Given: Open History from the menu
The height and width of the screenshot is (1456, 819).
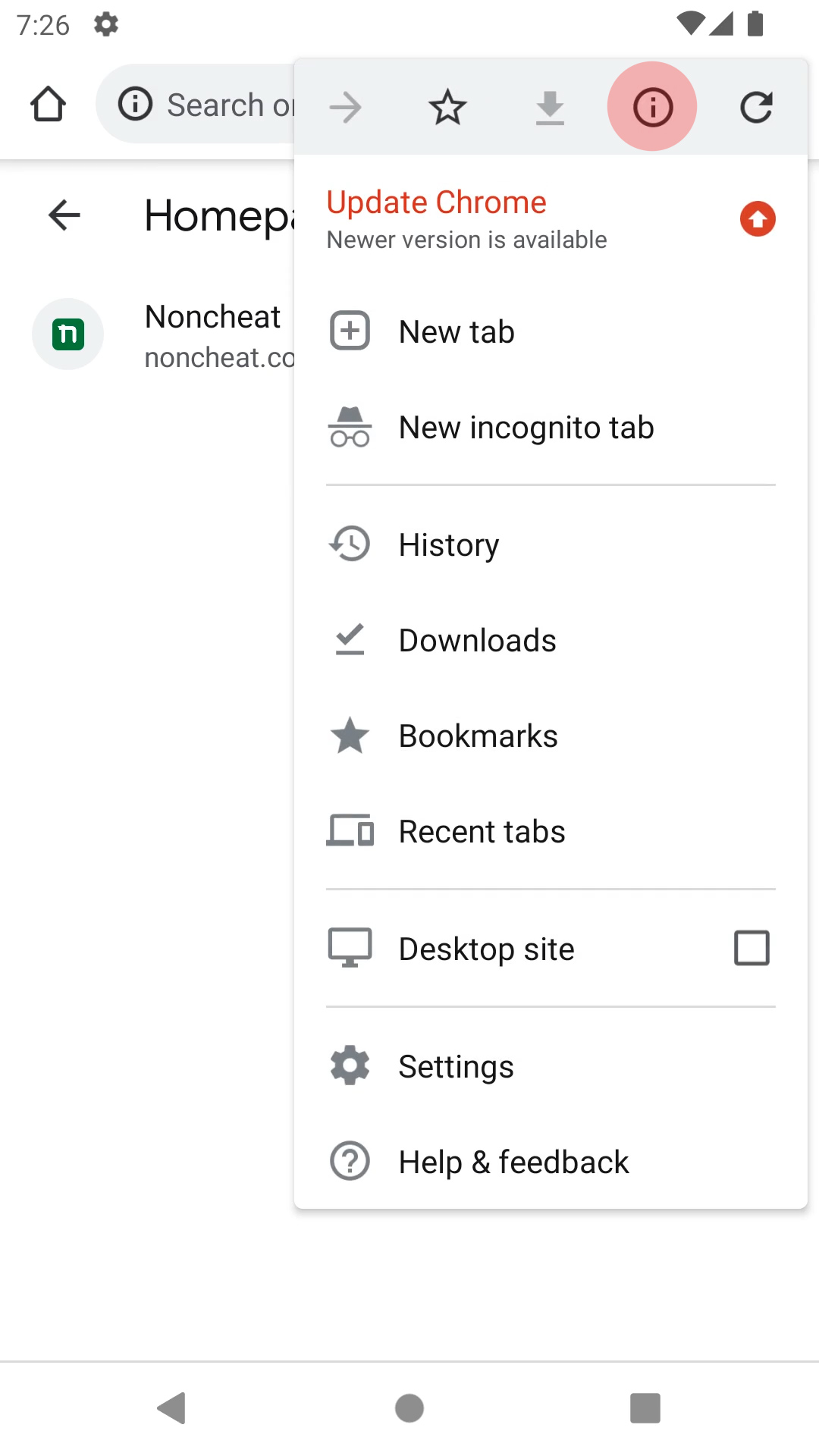Looking at the screenshot, I should pos(551,544).
